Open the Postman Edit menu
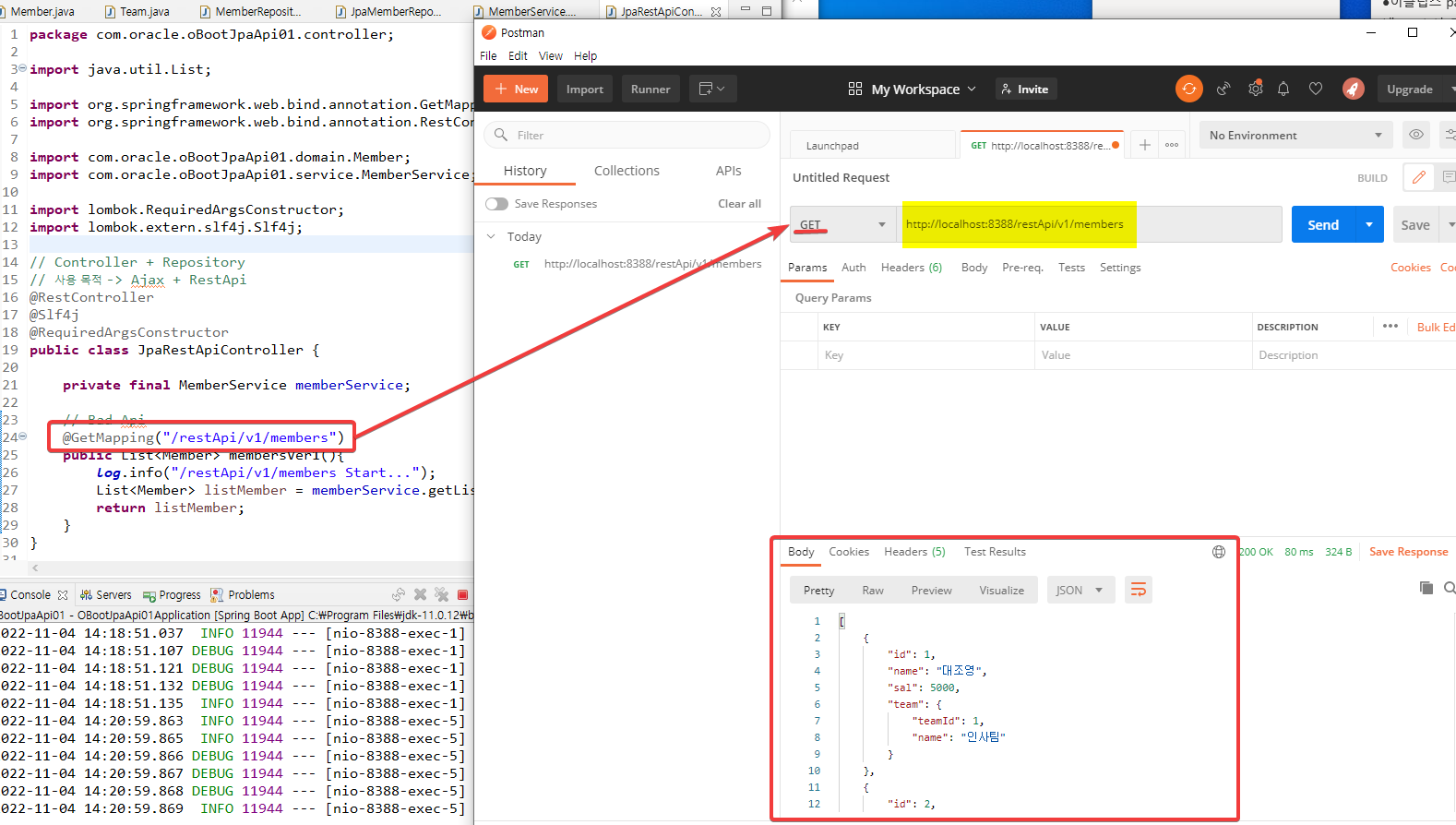This screenshot has height=825, width=1456. pyautogui.click(x=518, y=55)
